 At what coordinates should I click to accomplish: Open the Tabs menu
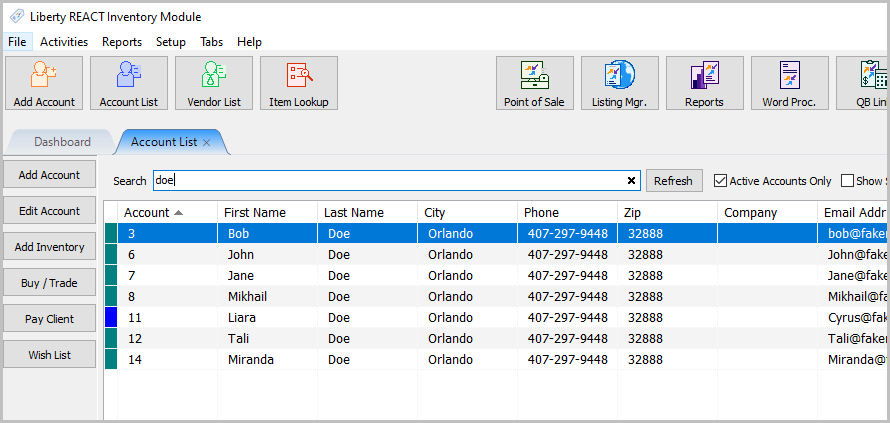point(211,42)
